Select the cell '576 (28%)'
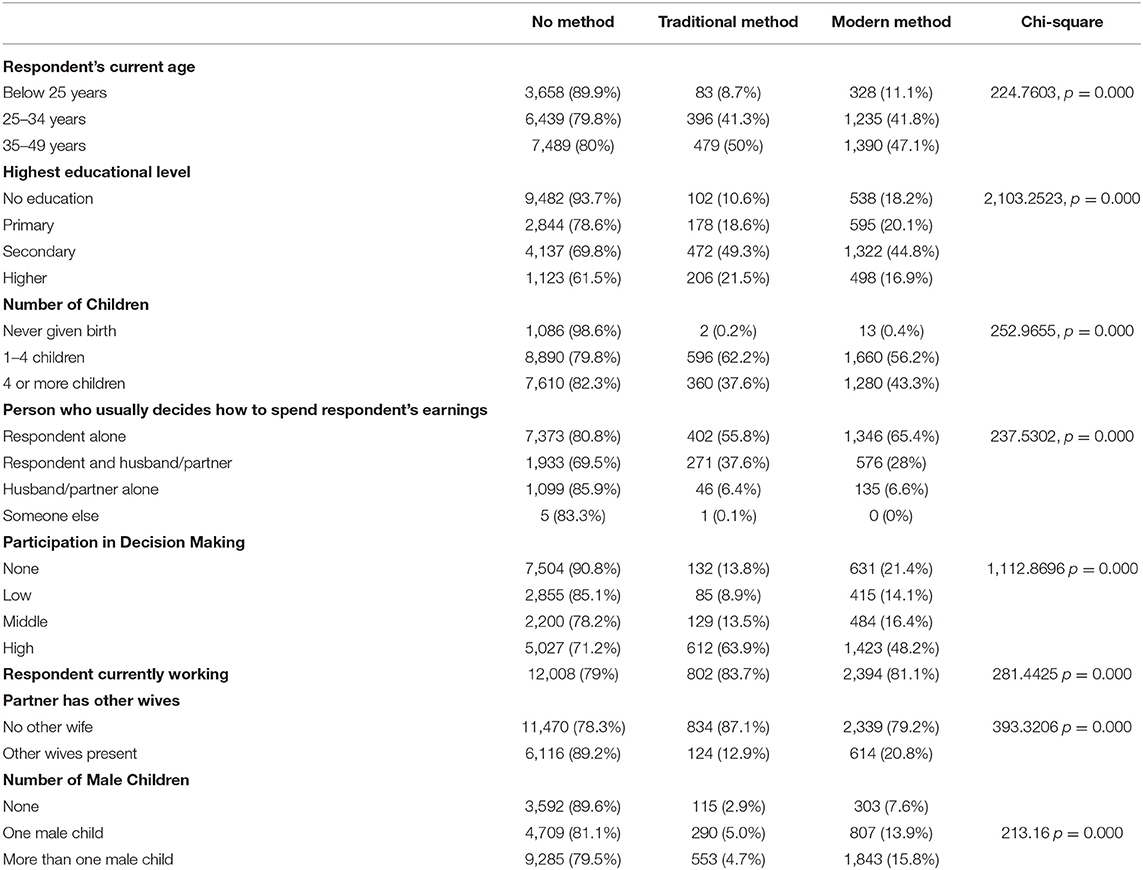 [x=892, y=463]
